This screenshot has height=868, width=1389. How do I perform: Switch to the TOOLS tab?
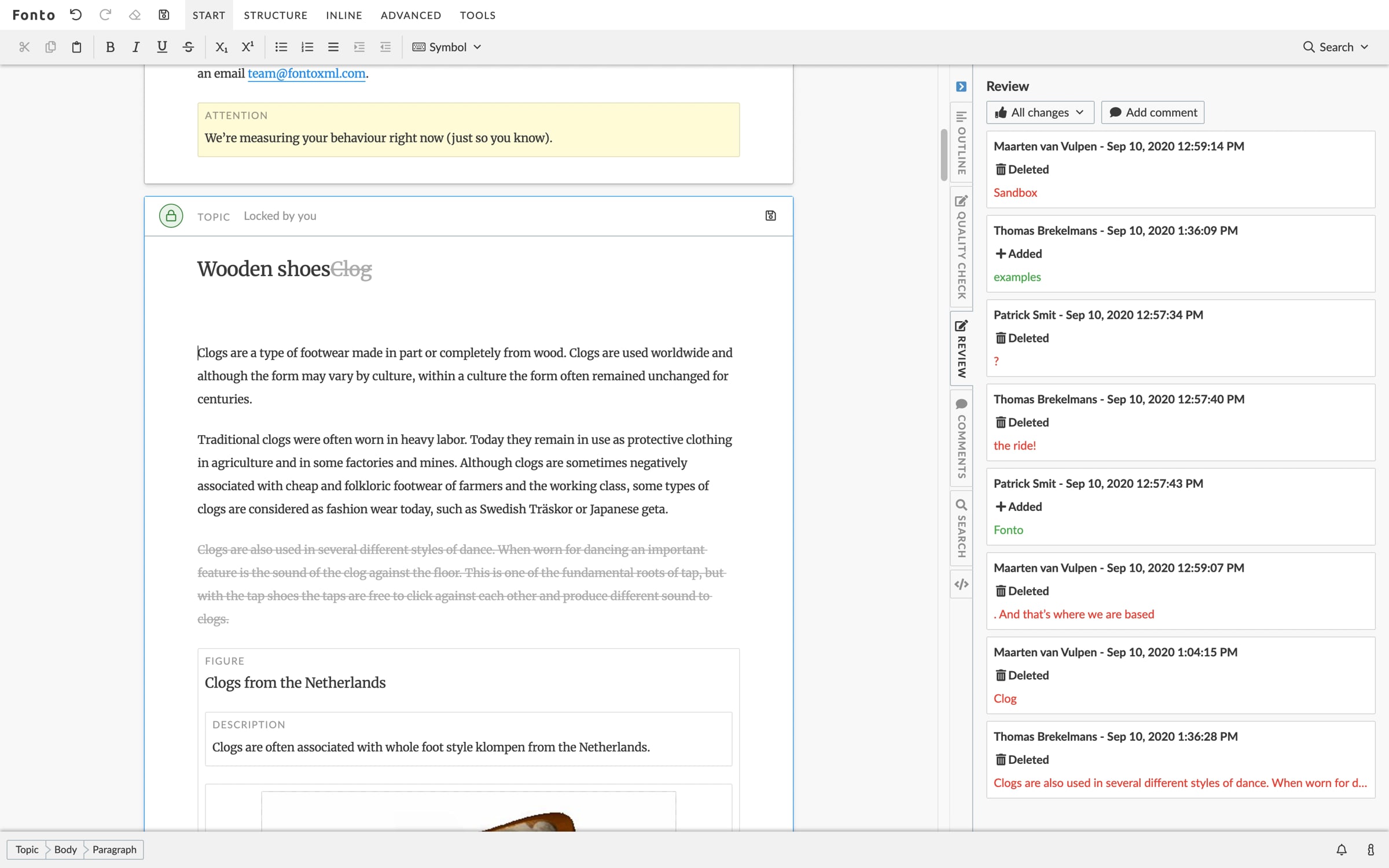(477, 15)
